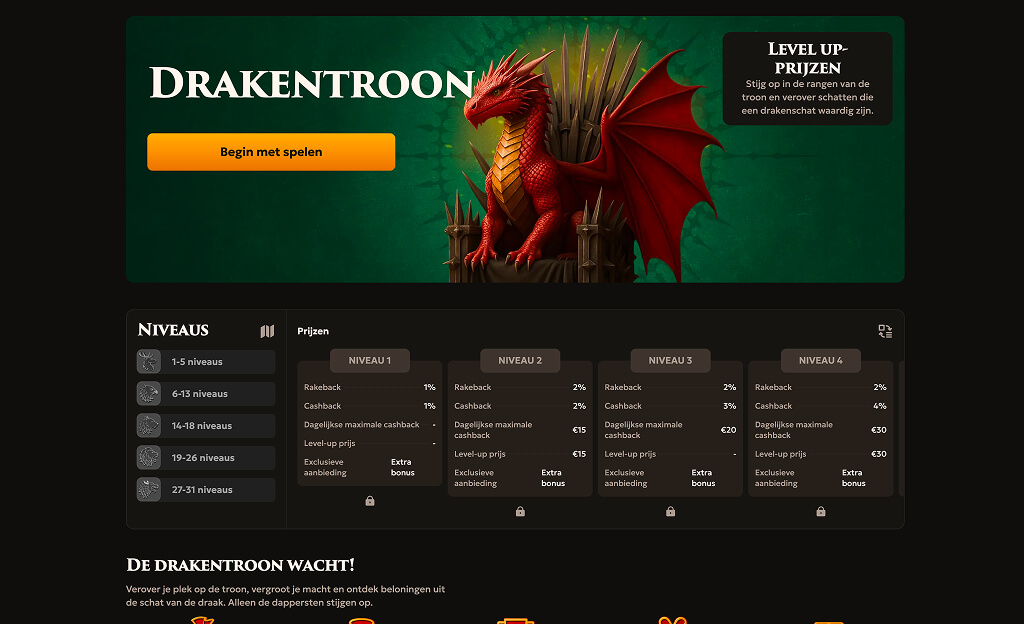Click Niveau 1 Rakeback row

click(x=370, y=387)
